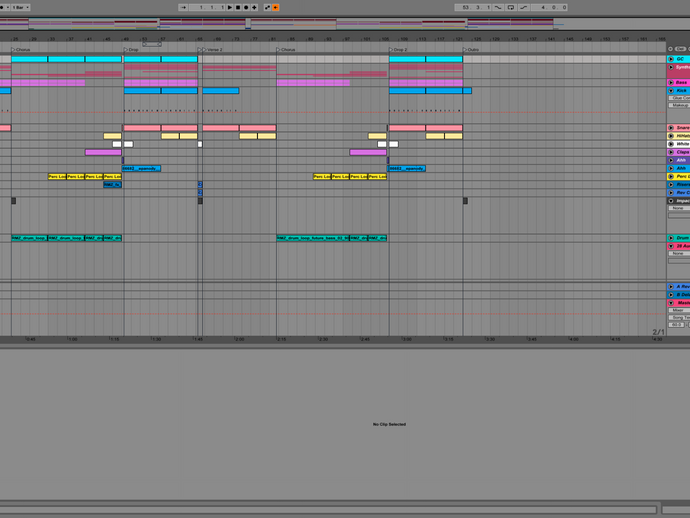Jump to the Drop 2 locator

click(x=391, y=50)
